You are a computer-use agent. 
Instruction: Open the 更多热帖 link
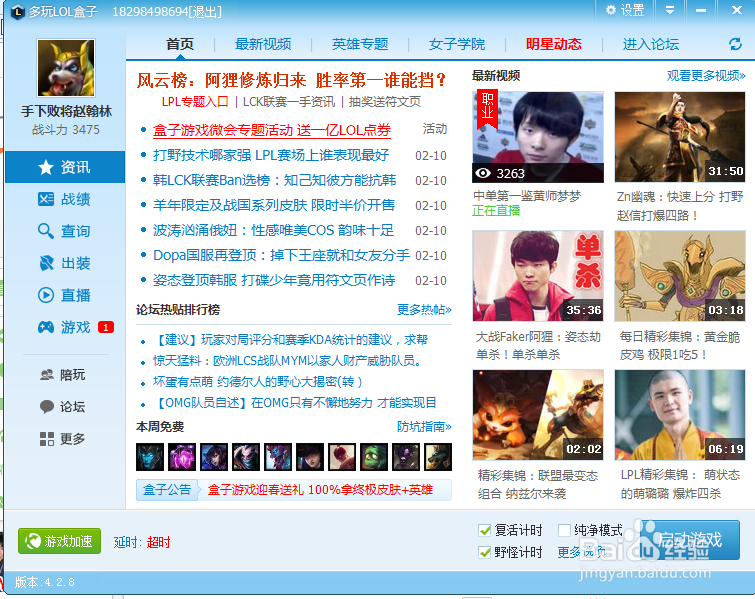coord(424,310)
